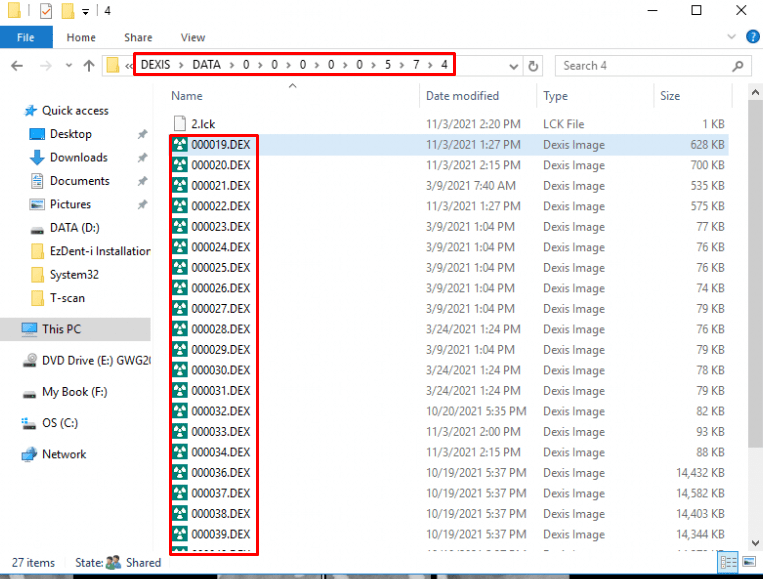Select the 2.lck file icon
The width and height of the screenshot is (763, 579).
(x=180, y=124)
